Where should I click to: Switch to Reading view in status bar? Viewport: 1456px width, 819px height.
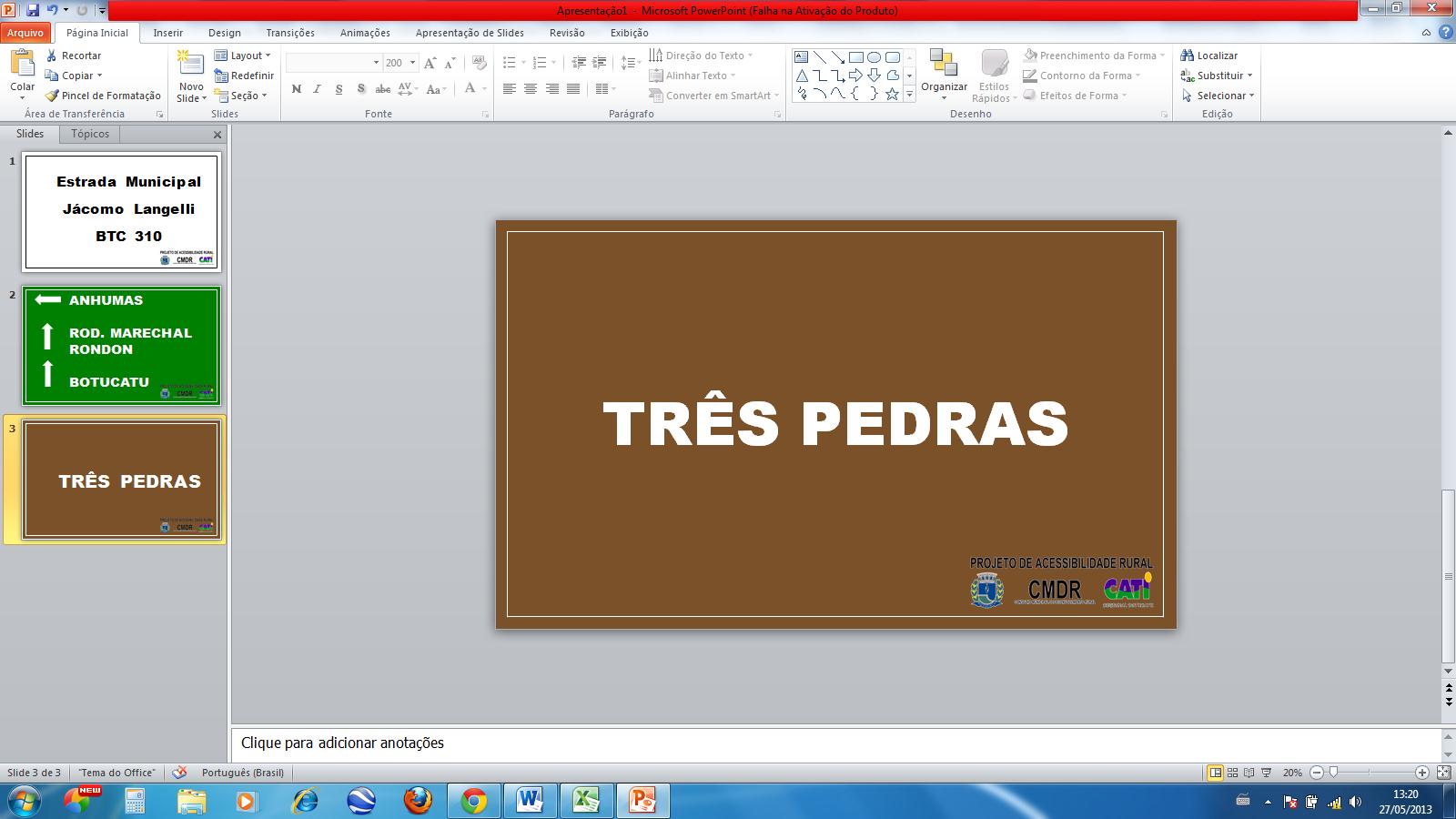[x=1249, y=773]
